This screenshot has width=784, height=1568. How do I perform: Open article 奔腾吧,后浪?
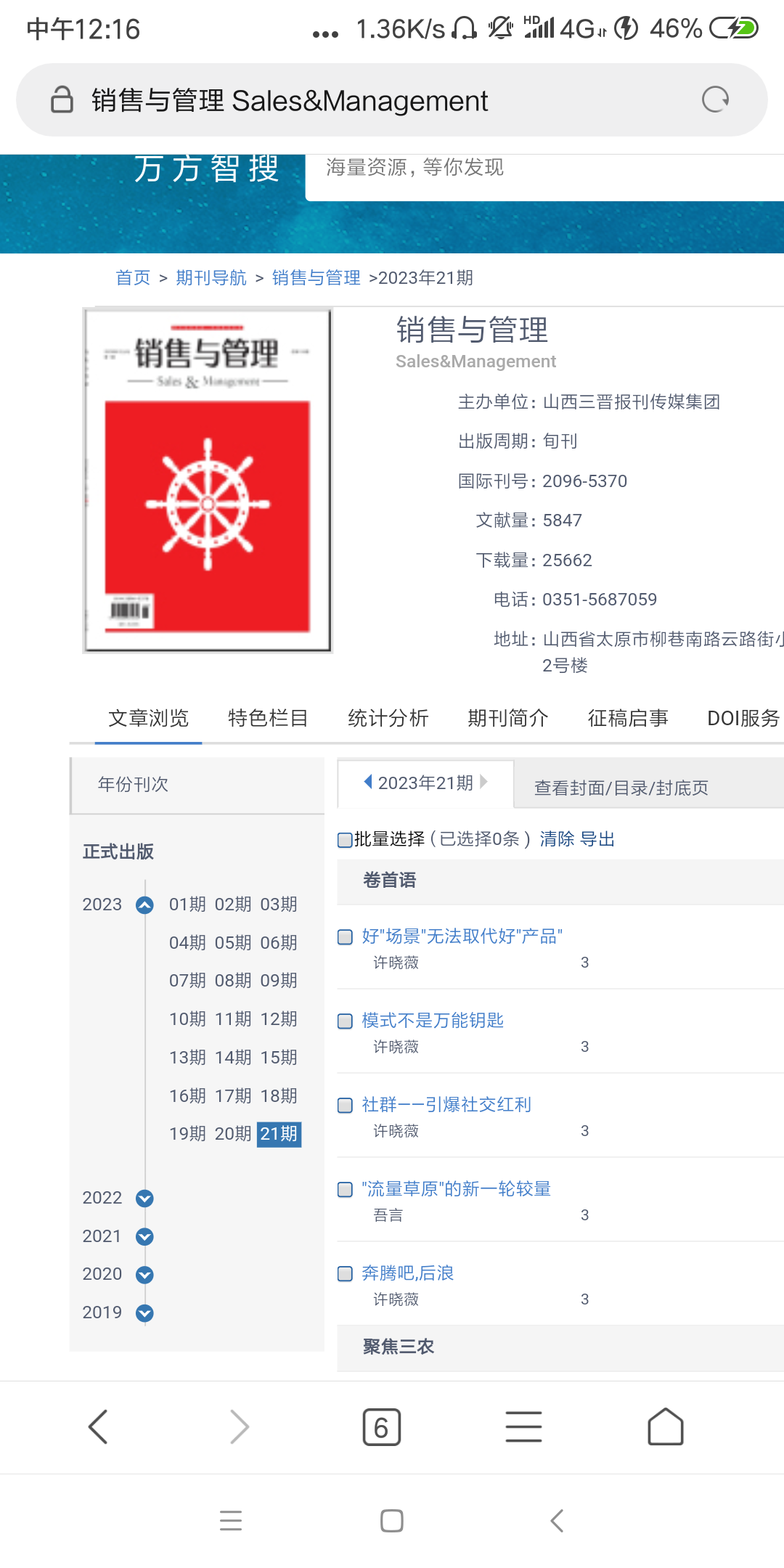tap(407, 1273)
